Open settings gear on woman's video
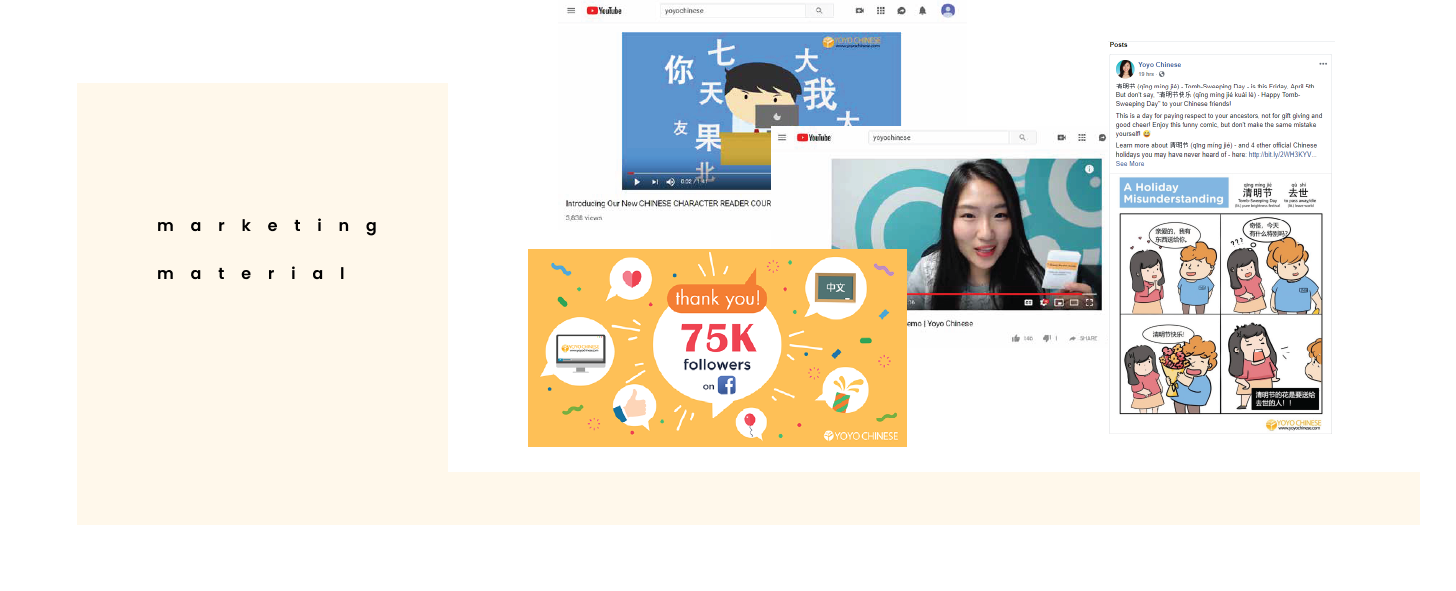The image size is (1456, 591). [1044, 302]
